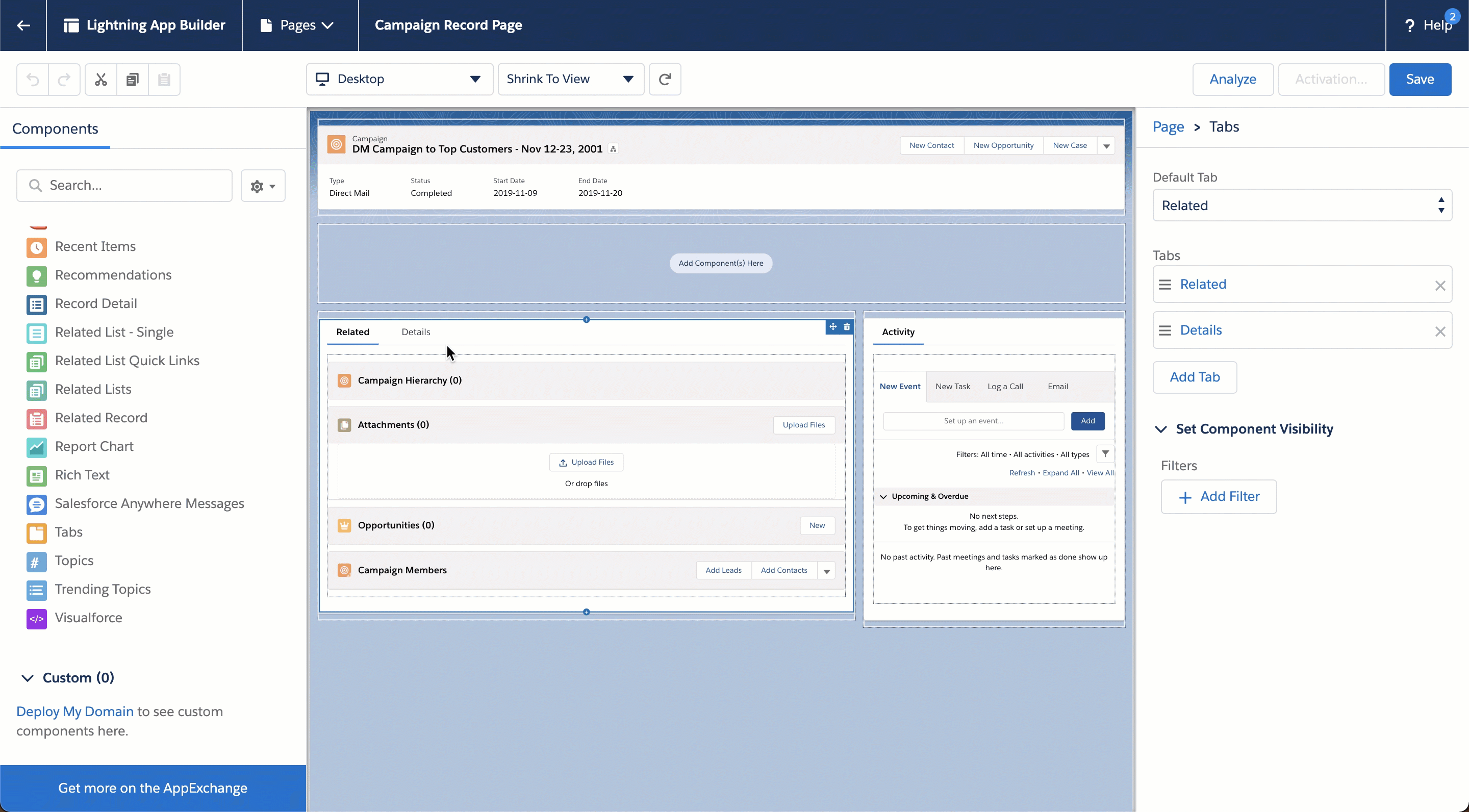Remove the Related tab with X
The width and height of the screenshot is (1469, 812).
[1440, 285]
